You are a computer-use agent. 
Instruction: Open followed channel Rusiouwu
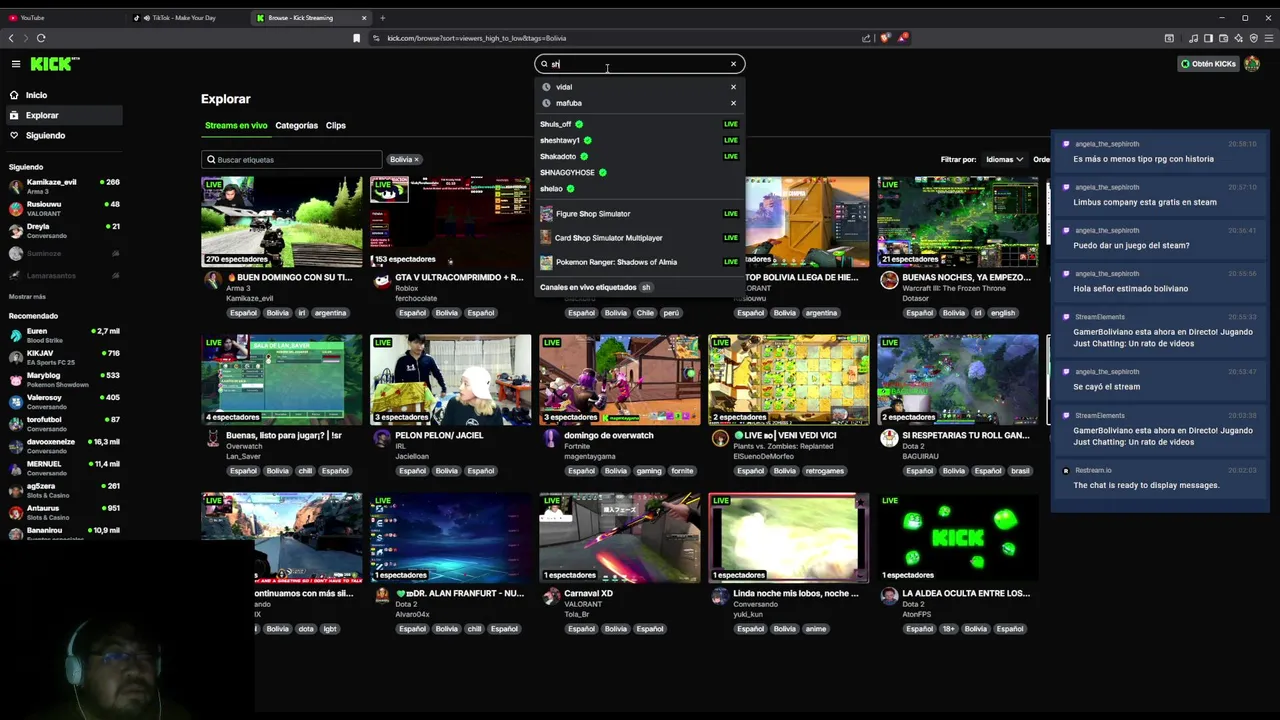click(x=64, y=208)
